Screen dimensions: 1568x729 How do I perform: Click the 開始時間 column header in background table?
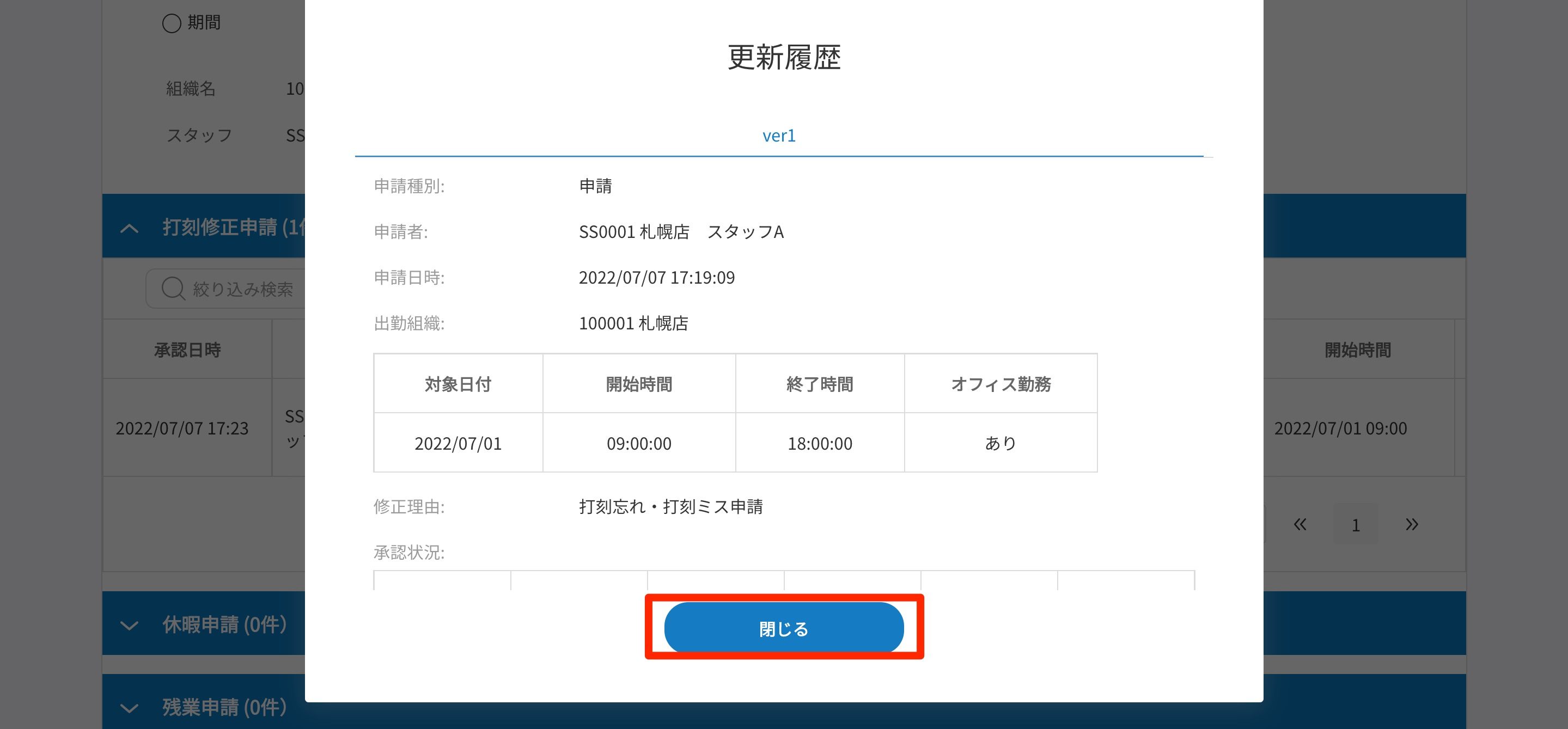pyautogui.click(x=1357, y=350)
